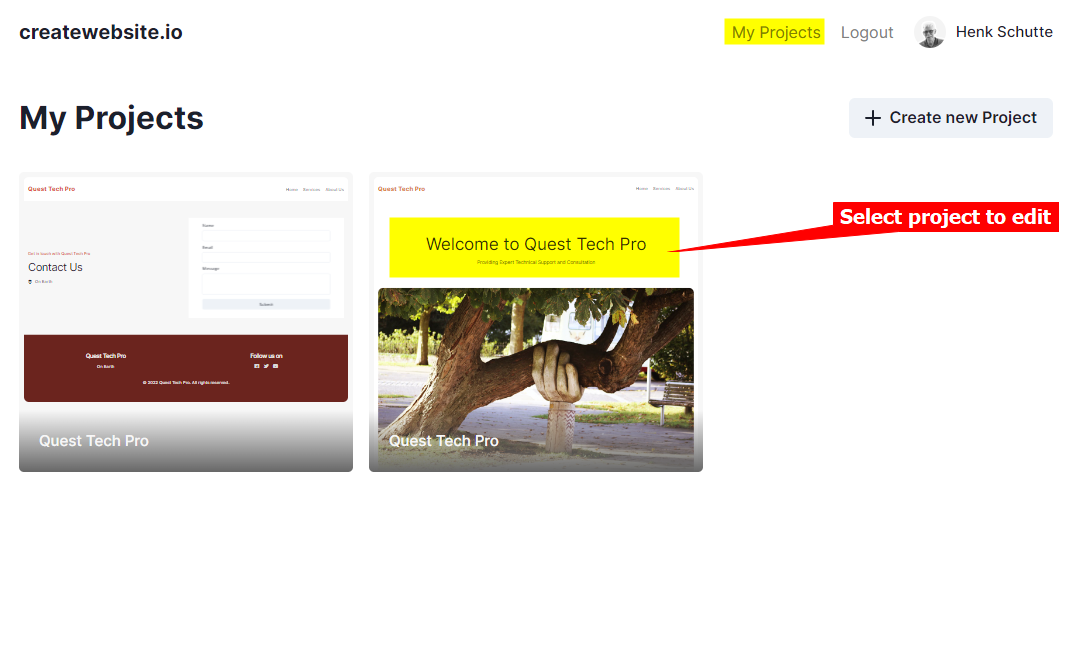The height and width of the screenshot is (669, 1071).
Task: Click the createwebsite.io logo
Action: click(100, 32)
